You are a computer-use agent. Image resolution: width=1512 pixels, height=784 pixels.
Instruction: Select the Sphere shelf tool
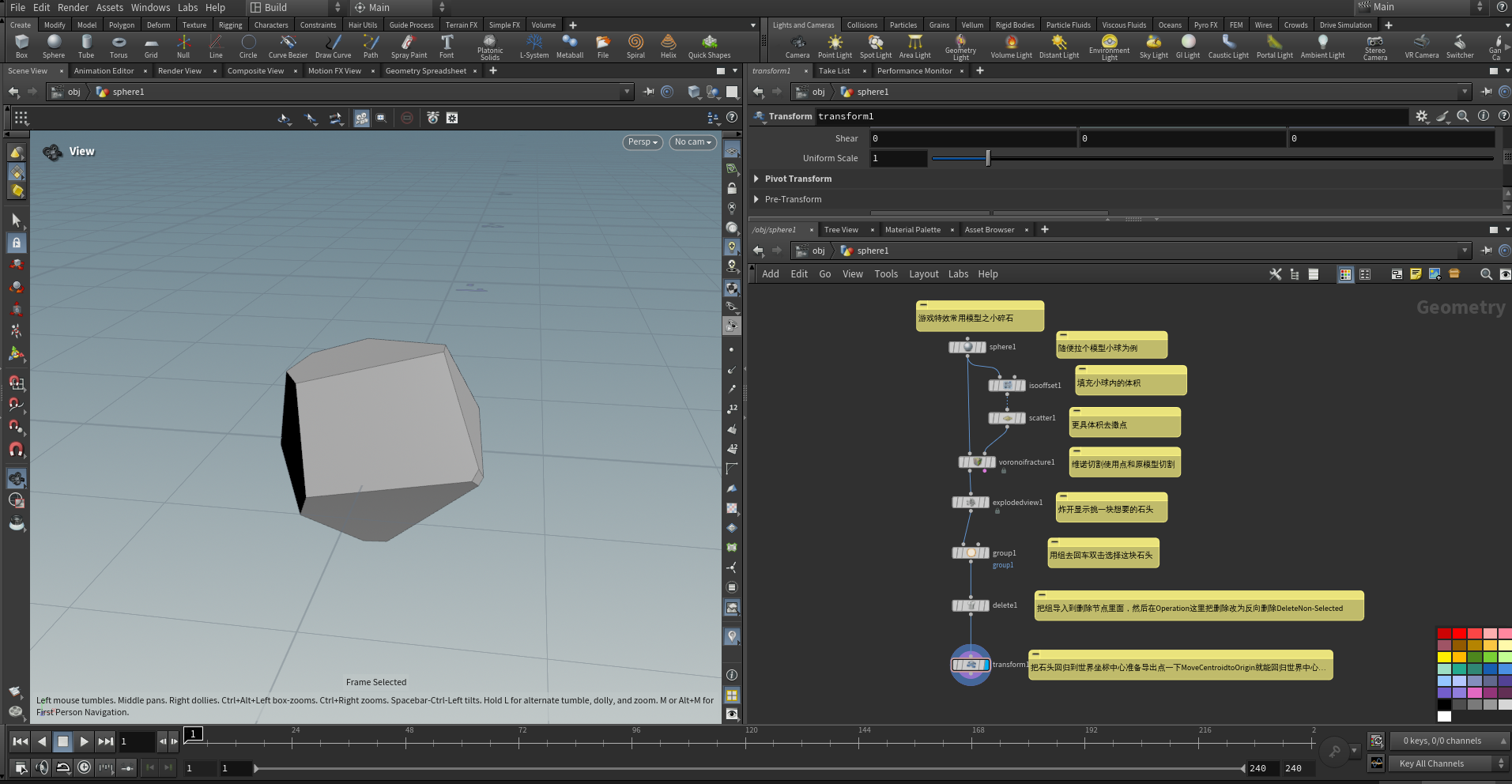click(54, 46)
